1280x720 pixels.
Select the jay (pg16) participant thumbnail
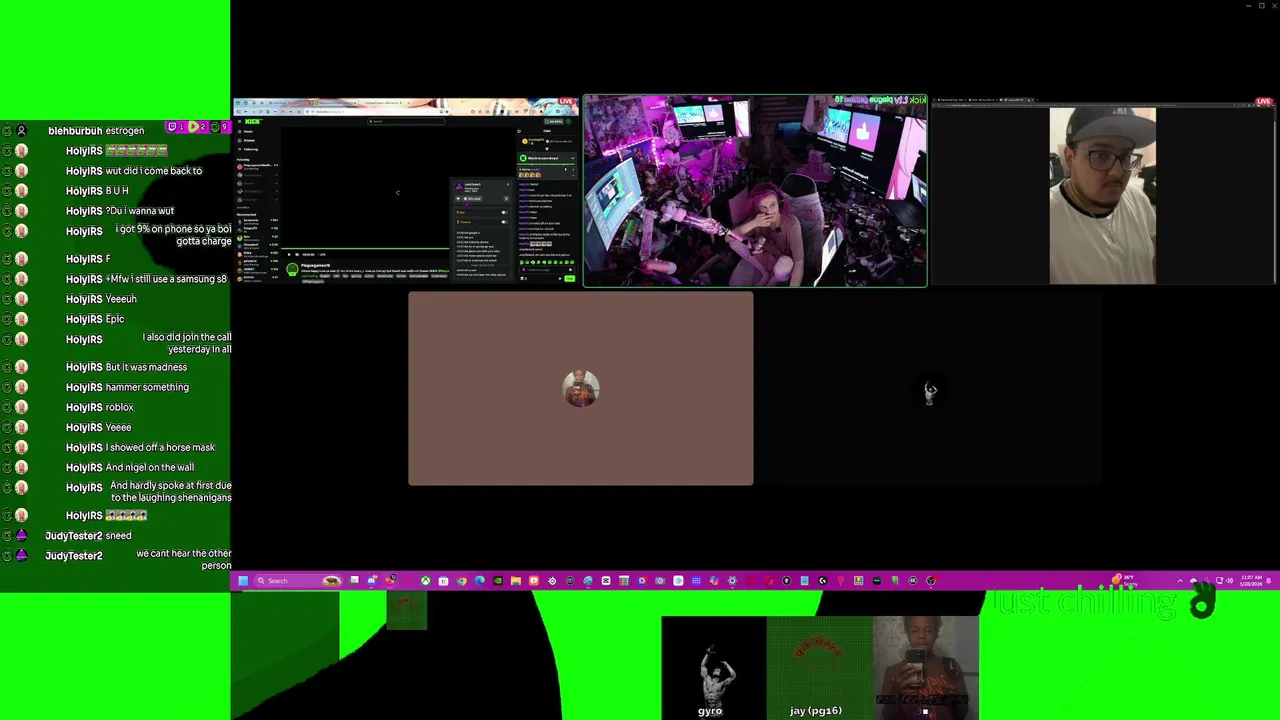tap(819, 667)
